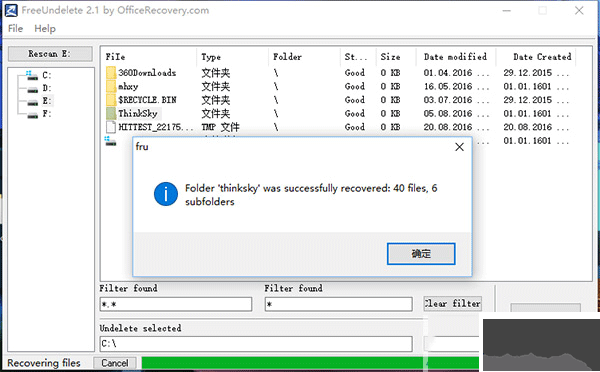
Task: Click the ThinkSky folder icon
Action: (111, 114)
